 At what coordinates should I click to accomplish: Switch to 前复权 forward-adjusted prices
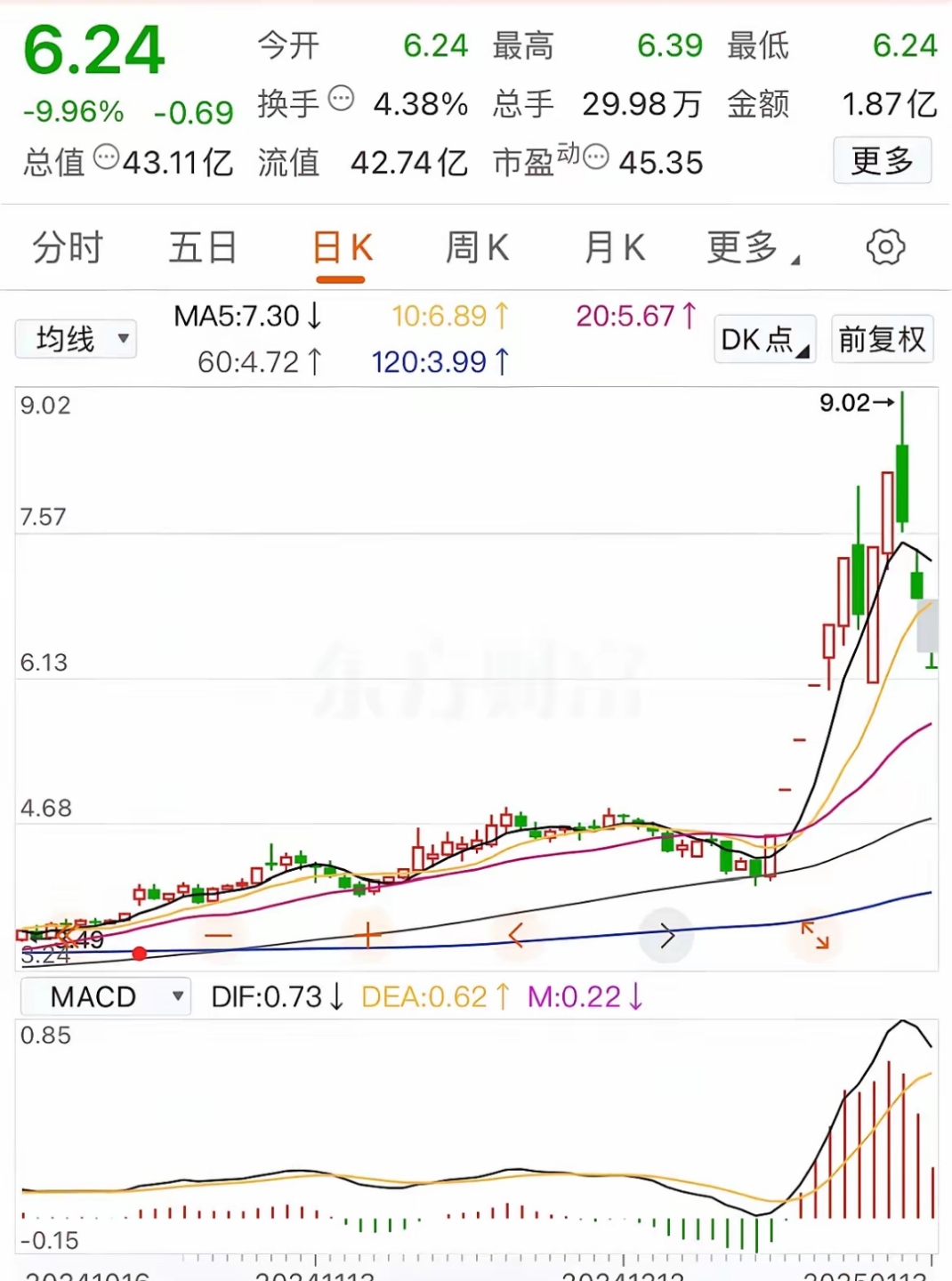click(x=882, y=339)
